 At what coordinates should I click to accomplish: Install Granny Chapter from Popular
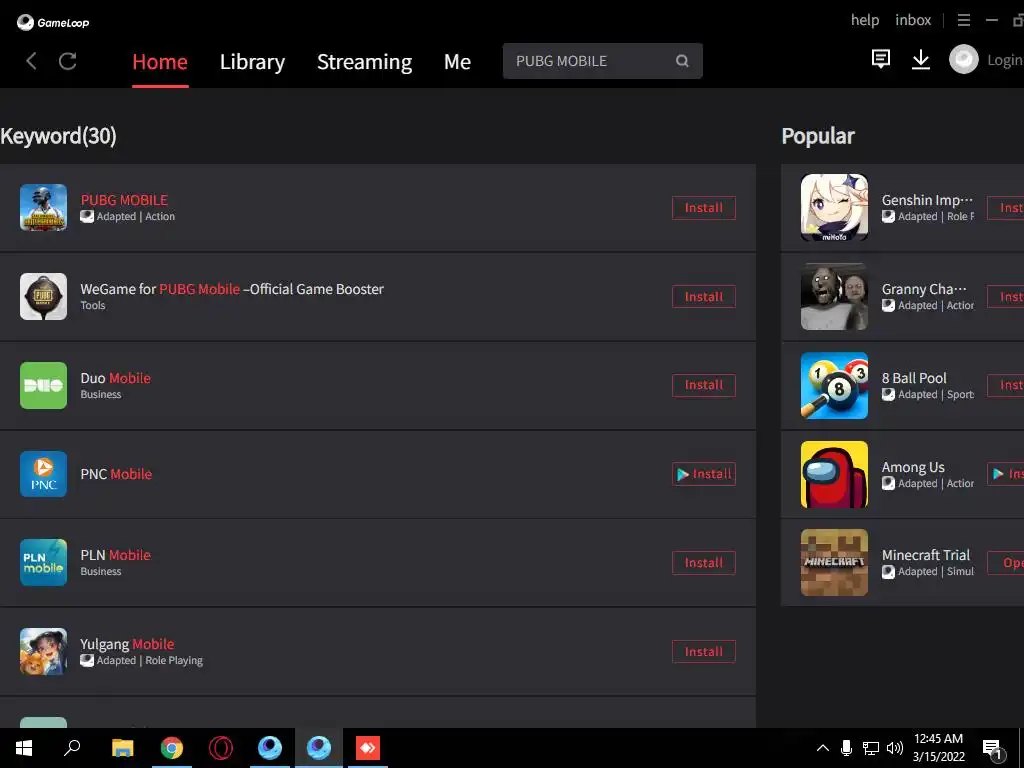pos(1006,296)
